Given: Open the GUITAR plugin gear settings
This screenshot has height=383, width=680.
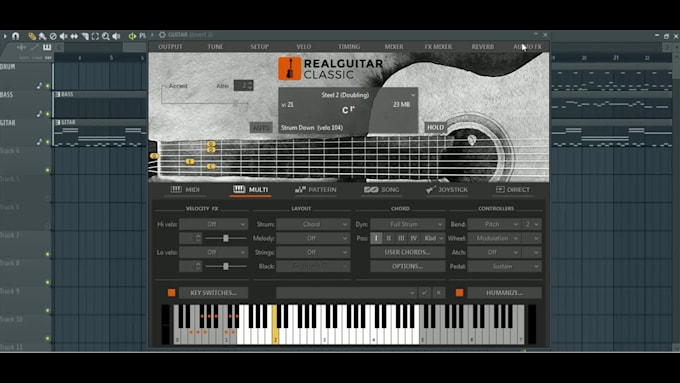Looking at the screenshot, I should 162,35.
